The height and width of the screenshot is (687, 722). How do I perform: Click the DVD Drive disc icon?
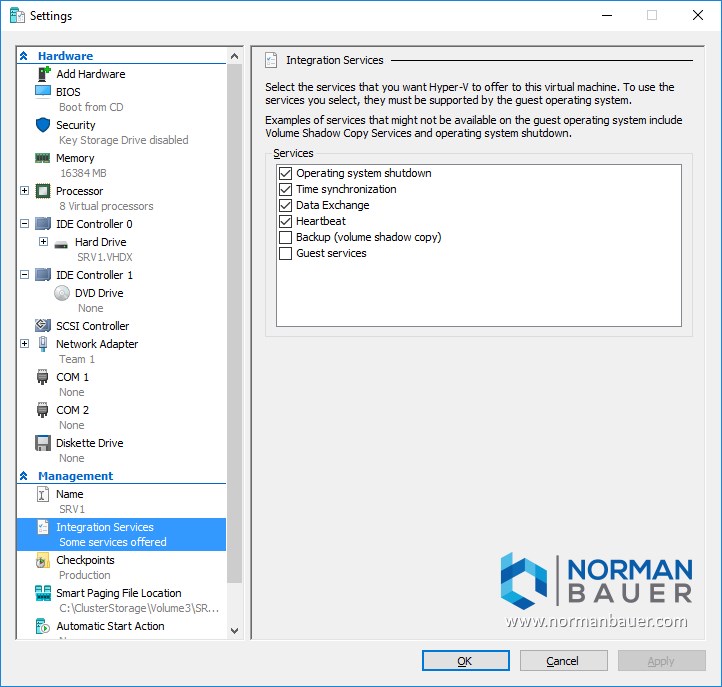62,293
